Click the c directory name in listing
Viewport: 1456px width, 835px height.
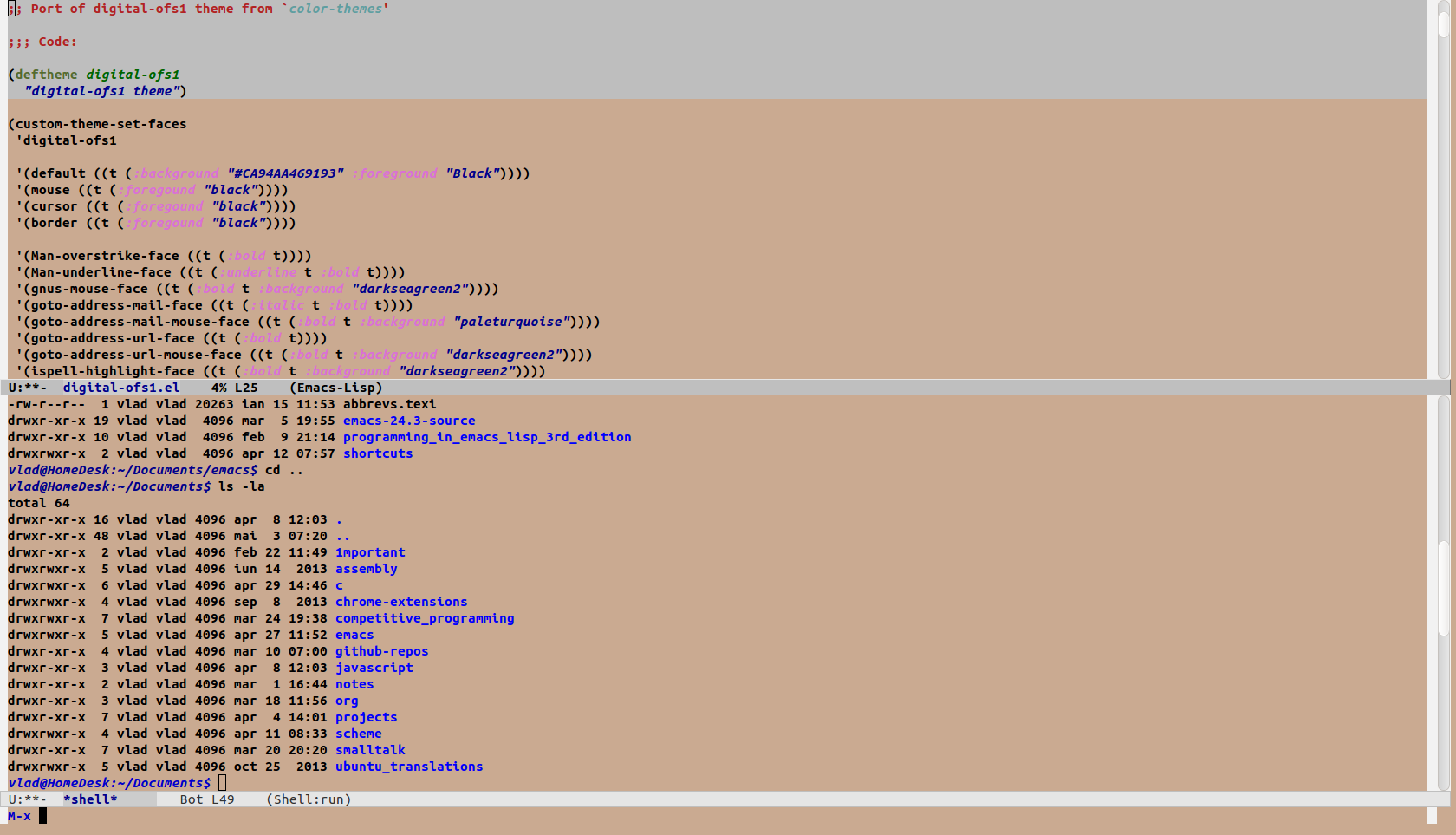339,585
